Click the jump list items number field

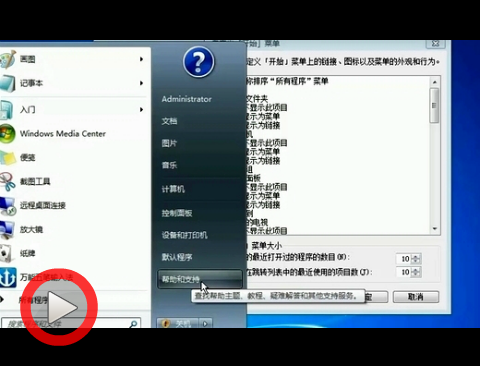tap(404, 272)
